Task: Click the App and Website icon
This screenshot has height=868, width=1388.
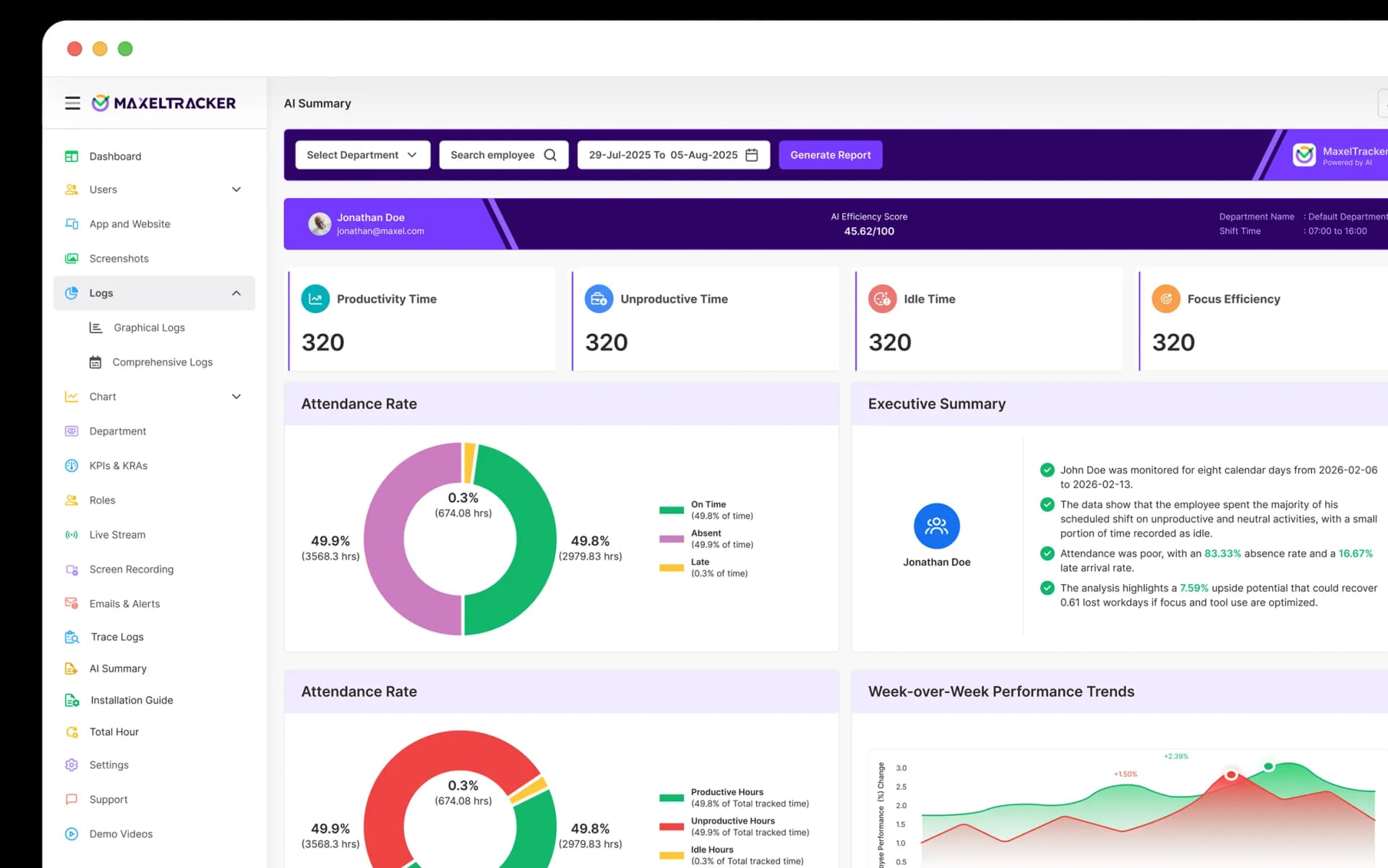Action: 72,224
